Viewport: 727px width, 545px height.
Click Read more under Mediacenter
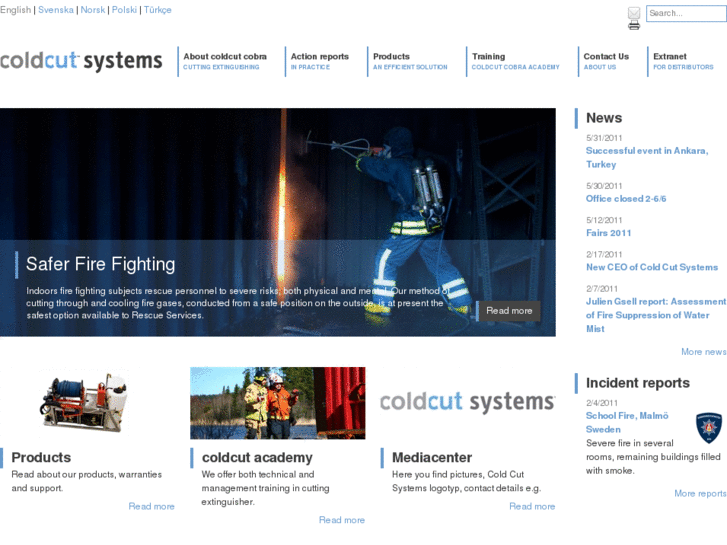532,507
